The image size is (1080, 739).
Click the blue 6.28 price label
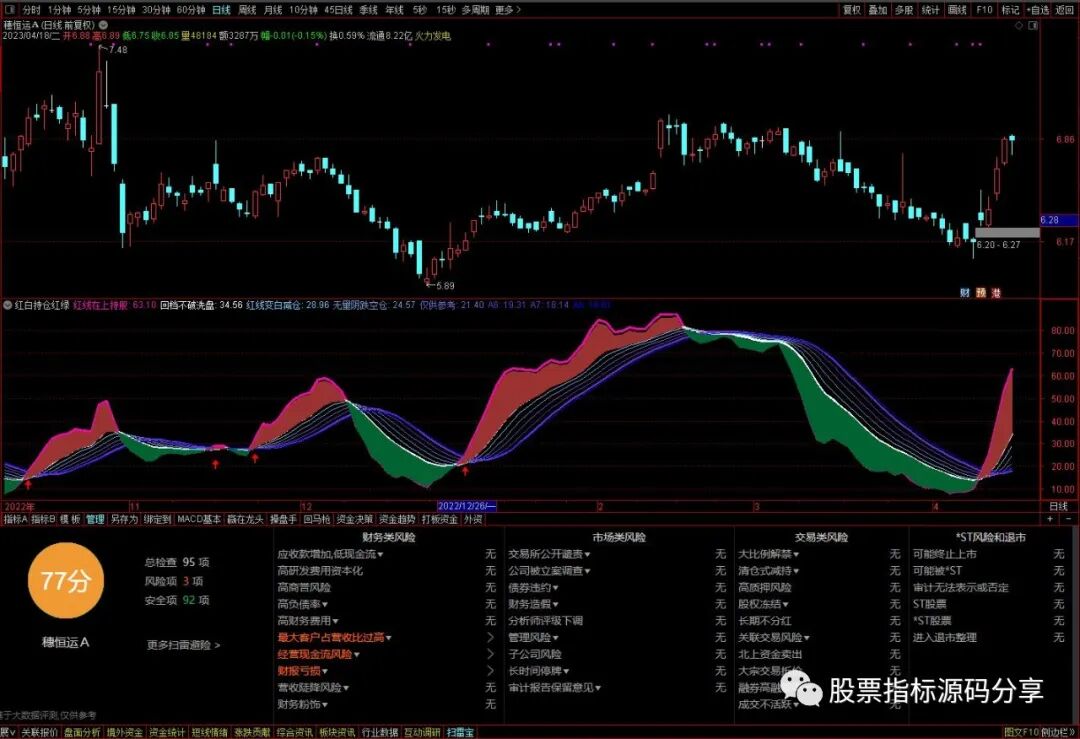click(1059, 220)
